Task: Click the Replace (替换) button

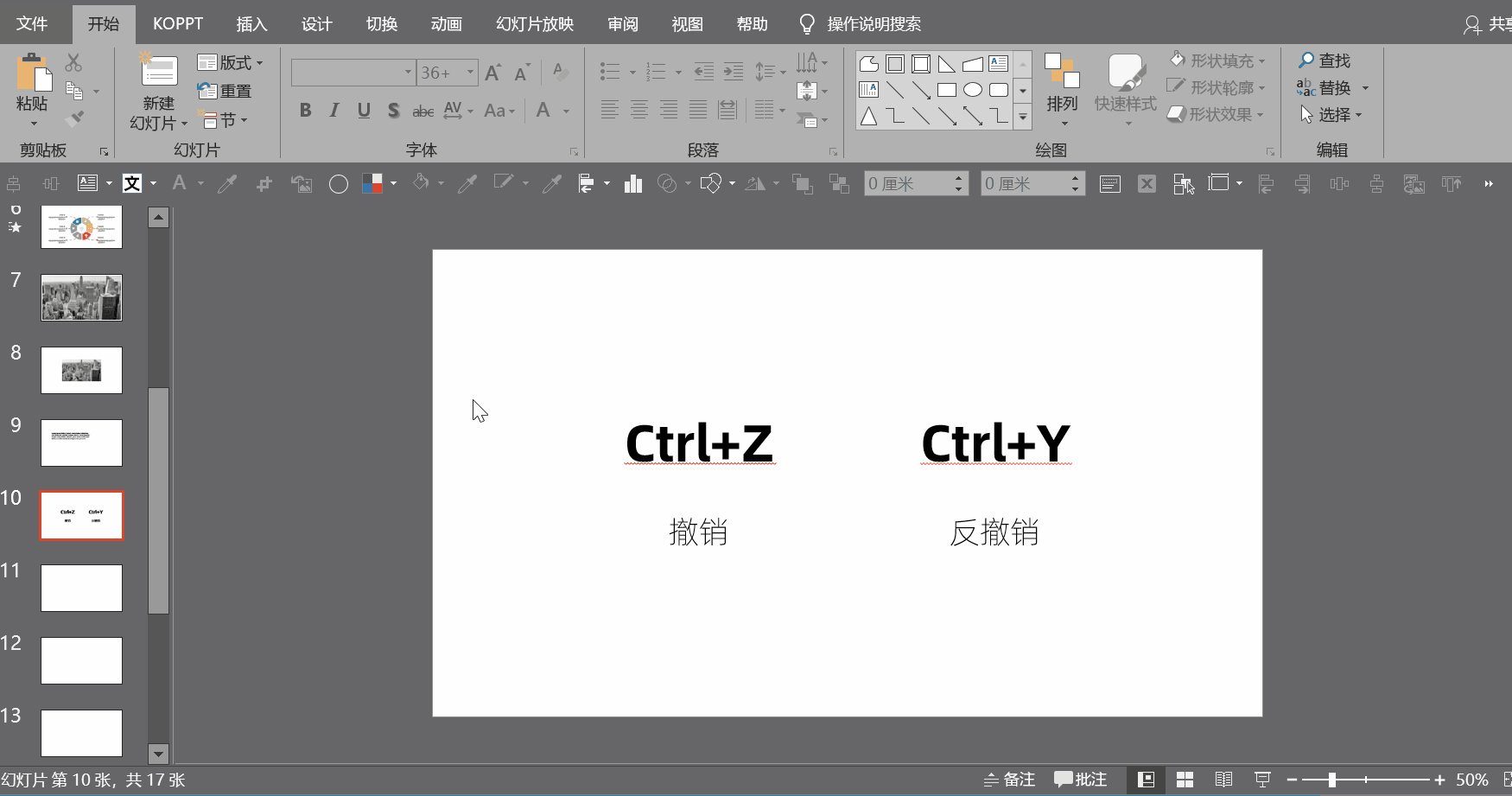Action: click(1325, 87)
